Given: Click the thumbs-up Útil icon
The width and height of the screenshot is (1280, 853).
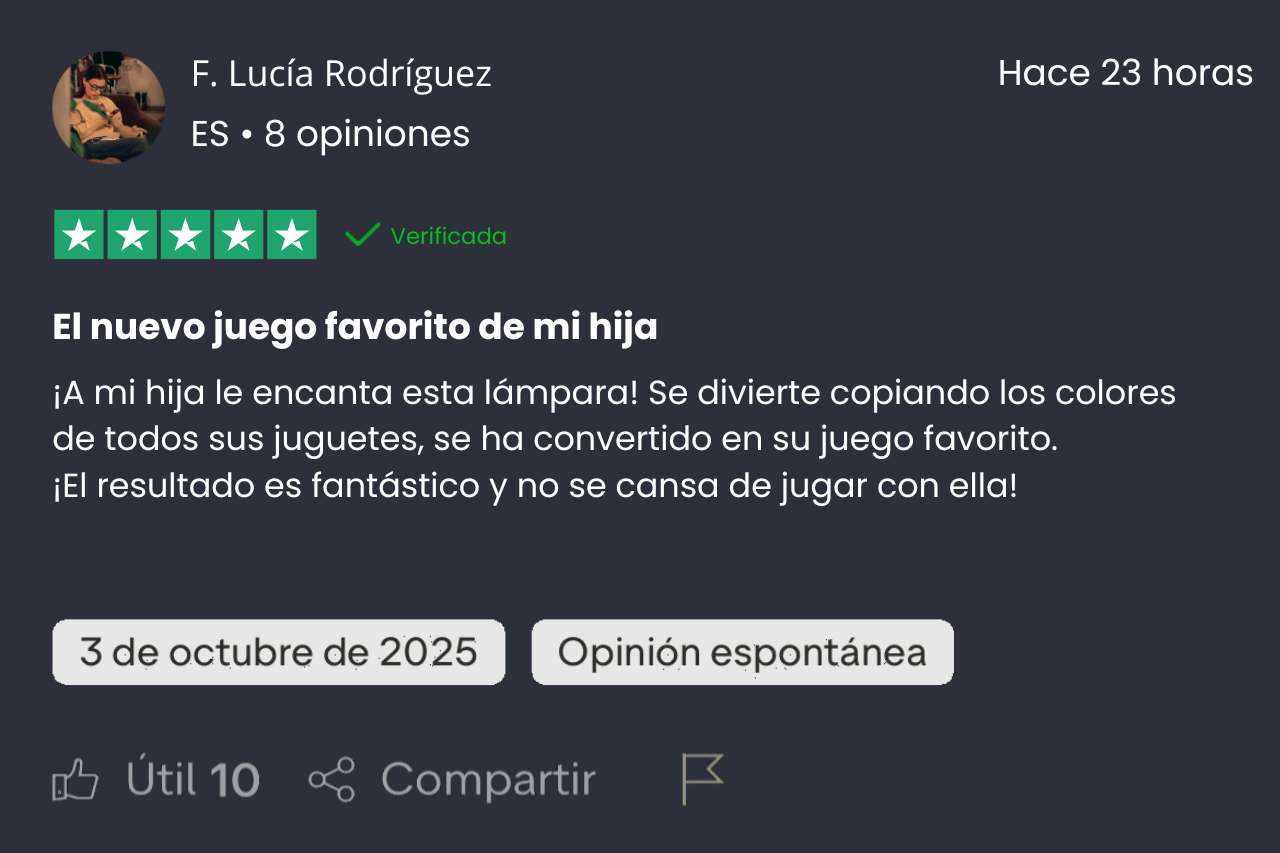Looking at the screenshot, I should pyautogui.click(x=75, y=780).
